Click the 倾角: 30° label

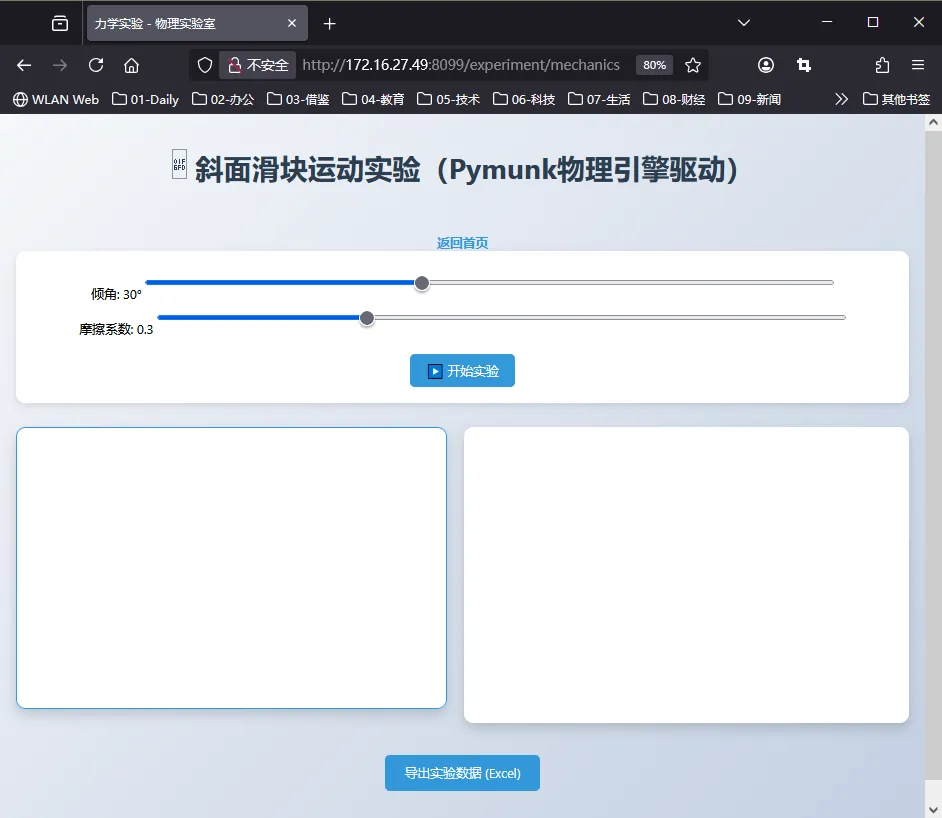[x=116, y=294]
